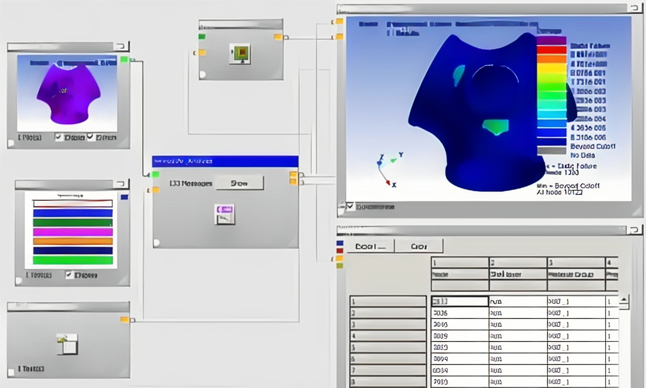Screen dimensions: 646x388
Task: Click the purple chart icon under Show button
Action: (225, 214)
